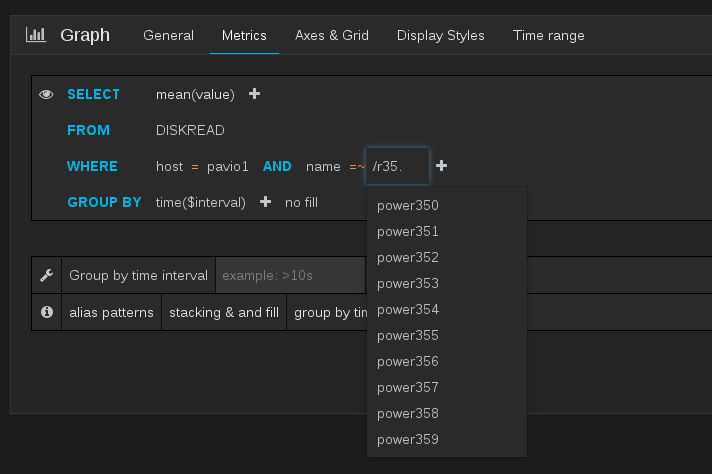The height and width of the screenshot is (474, 712).
Task: Pick power359 at list bottom
Action: (447, 439)
